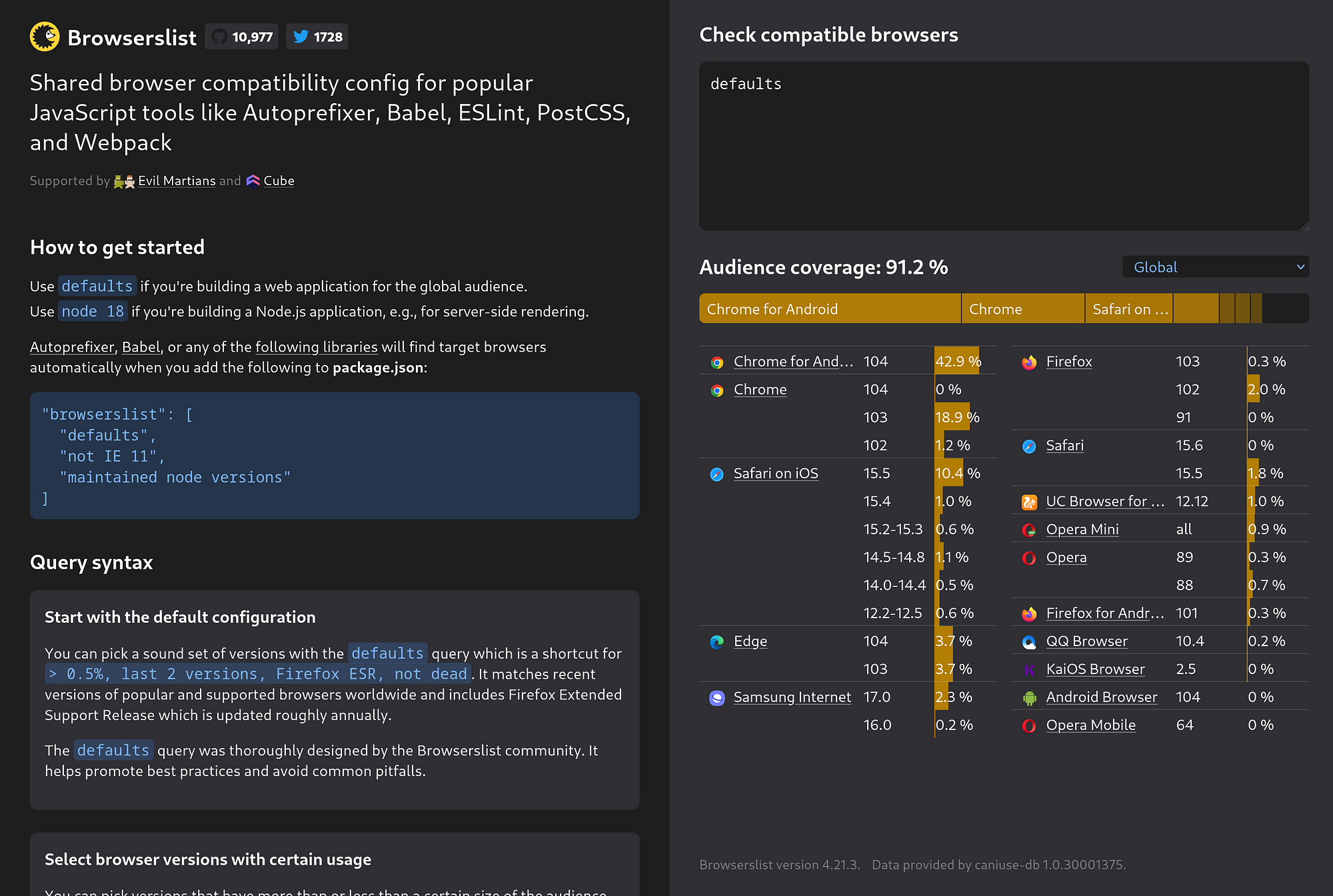The height and width of the screenshot is (896, 1333).
Task: Click the Samsung Internet icon
Action: point(717,697)
